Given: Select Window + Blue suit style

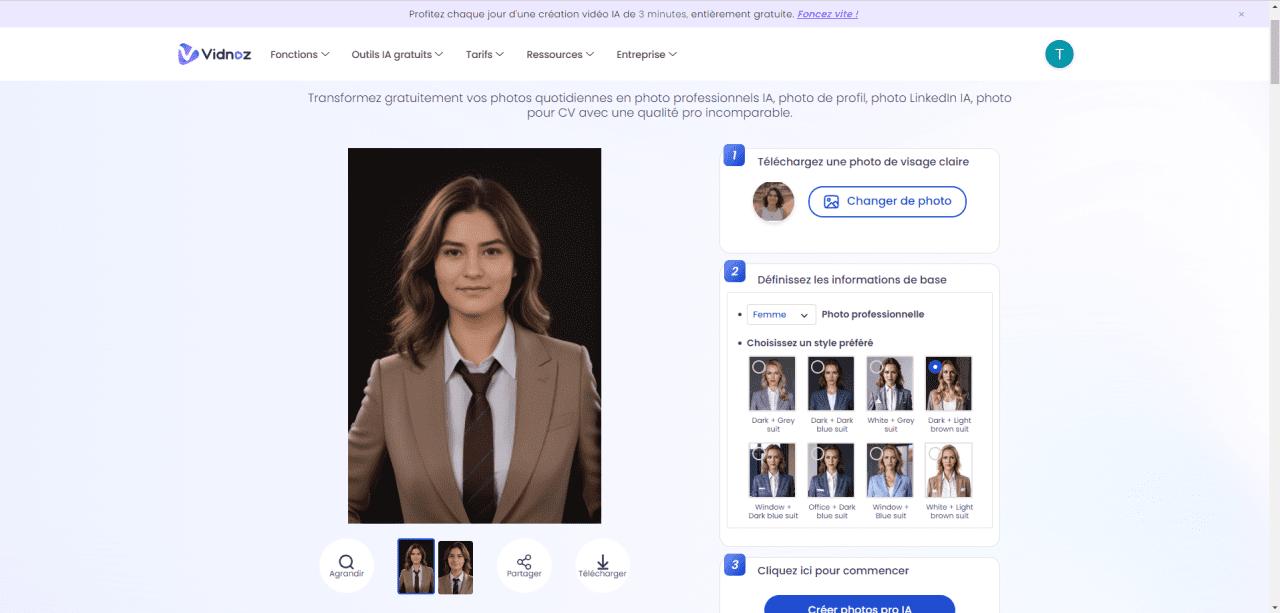Looking at the screenshot, I should (x=890, y=470).
